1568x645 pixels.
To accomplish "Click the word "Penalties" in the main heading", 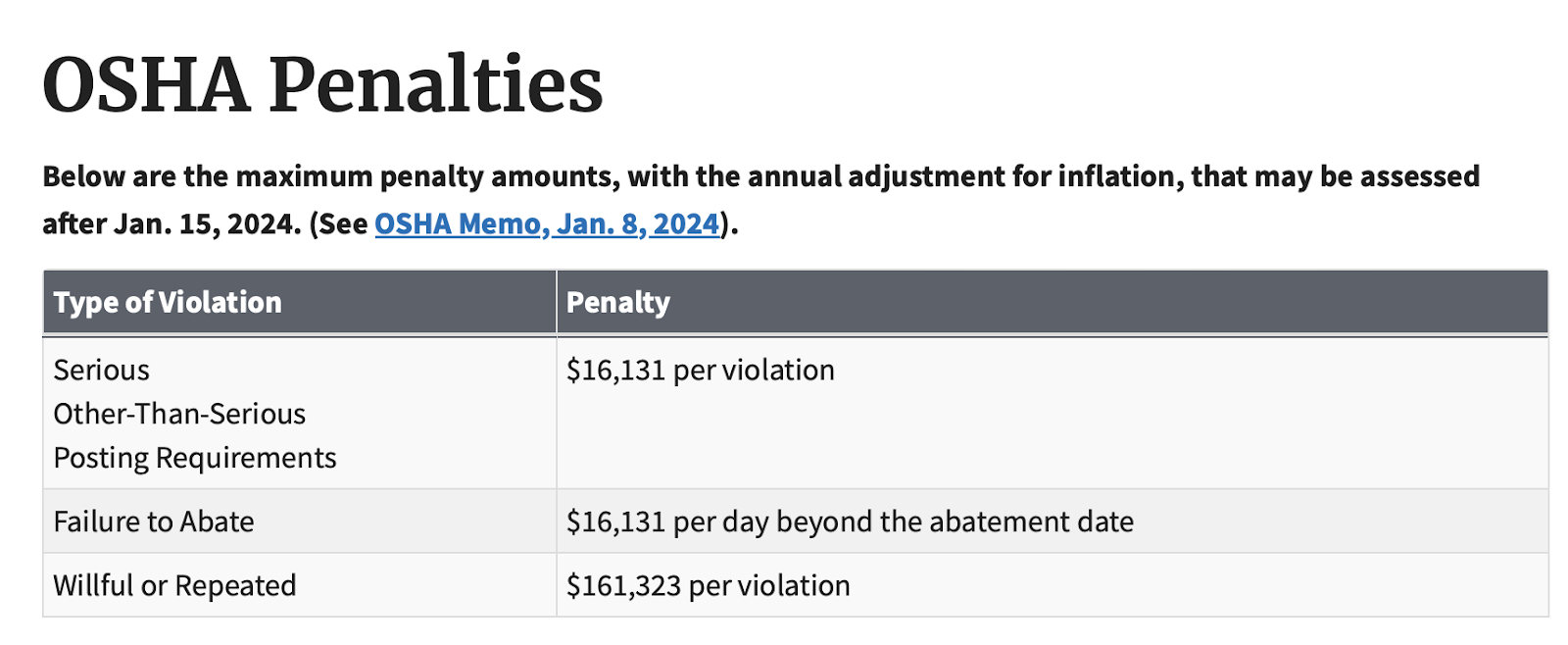I will pos(435,84).
